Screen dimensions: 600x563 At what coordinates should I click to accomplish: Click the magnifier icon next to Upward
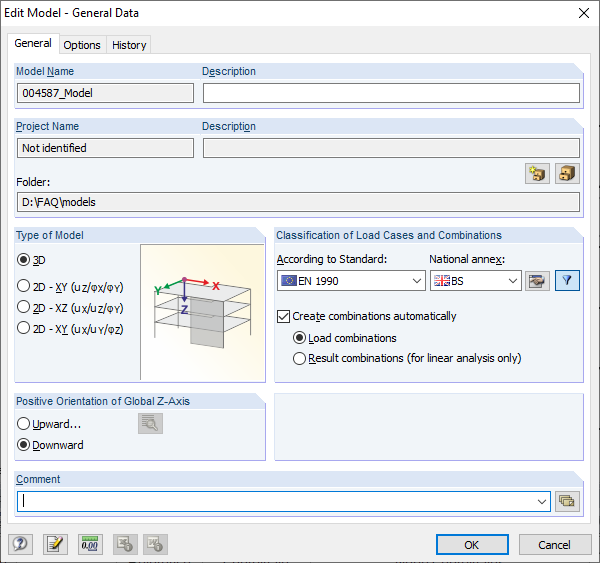coord(150,423)
